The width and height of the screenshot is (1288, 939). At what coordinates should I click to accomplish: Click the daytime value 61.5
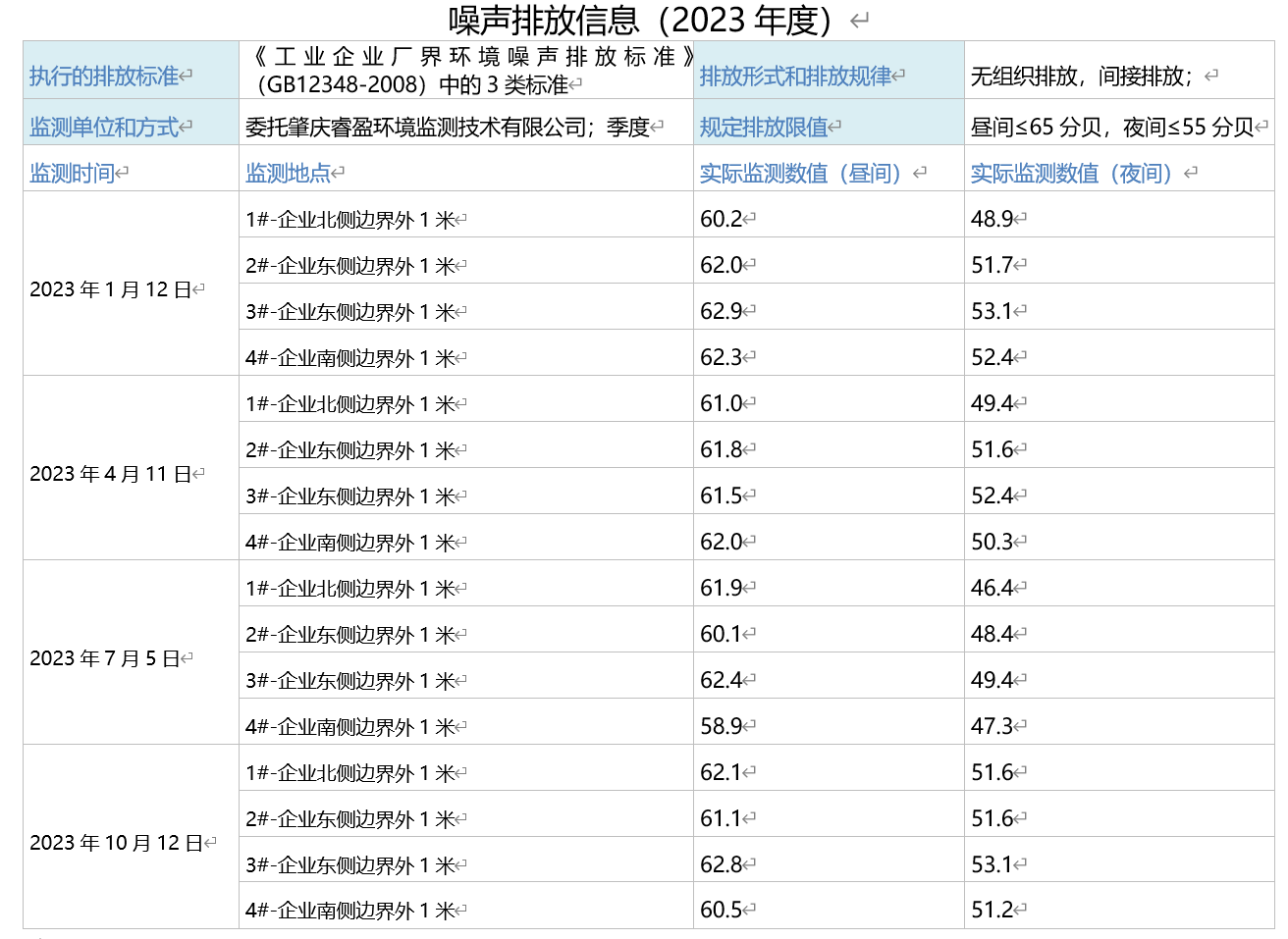721,496
